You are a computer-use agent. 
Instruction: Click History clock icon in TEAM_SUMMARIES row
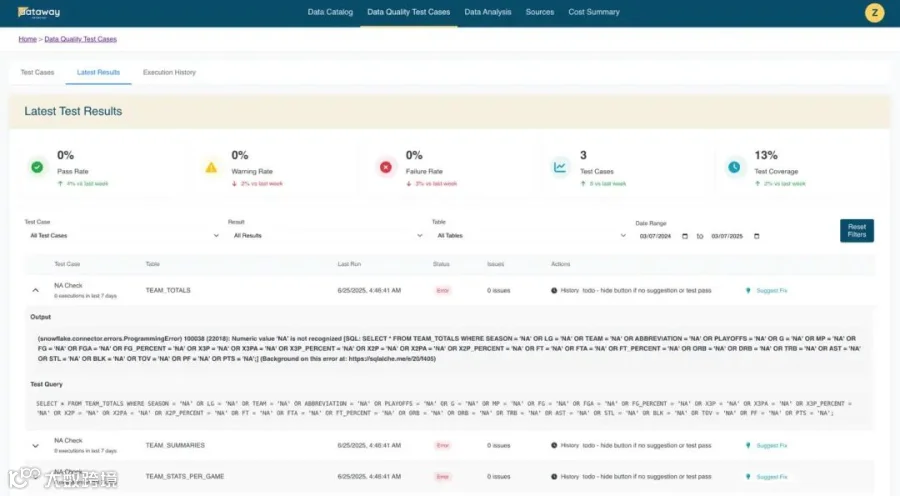[x=554, y=445]
